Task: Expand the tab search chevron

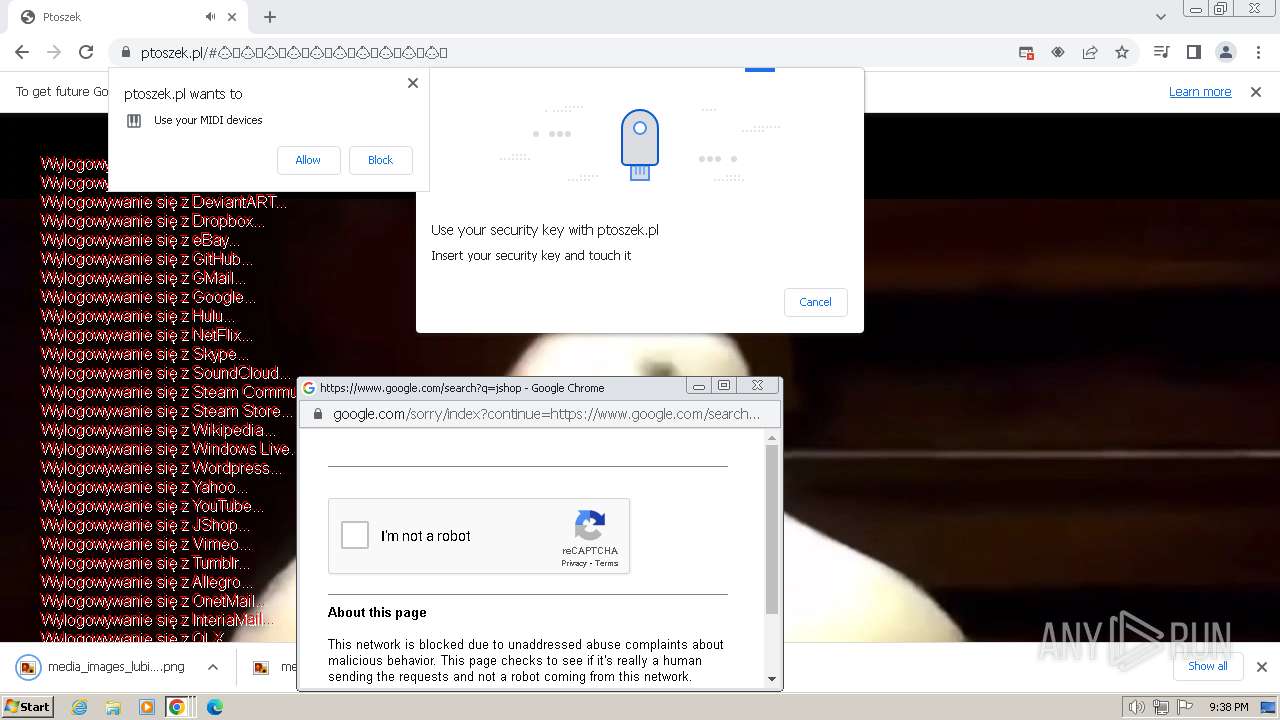Action: (x=1161, y=17)
